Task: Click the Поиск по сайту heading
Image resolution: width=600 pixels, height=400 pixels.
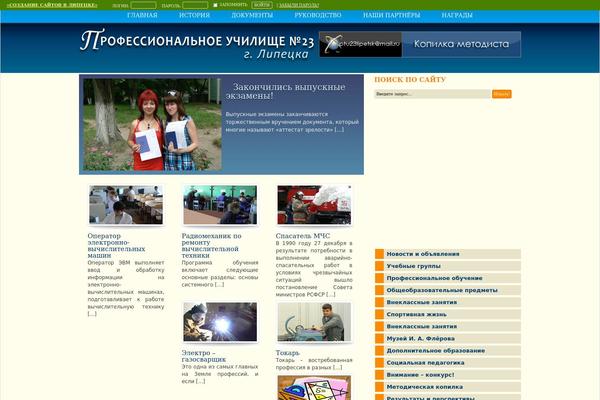Action: [410, 80]
